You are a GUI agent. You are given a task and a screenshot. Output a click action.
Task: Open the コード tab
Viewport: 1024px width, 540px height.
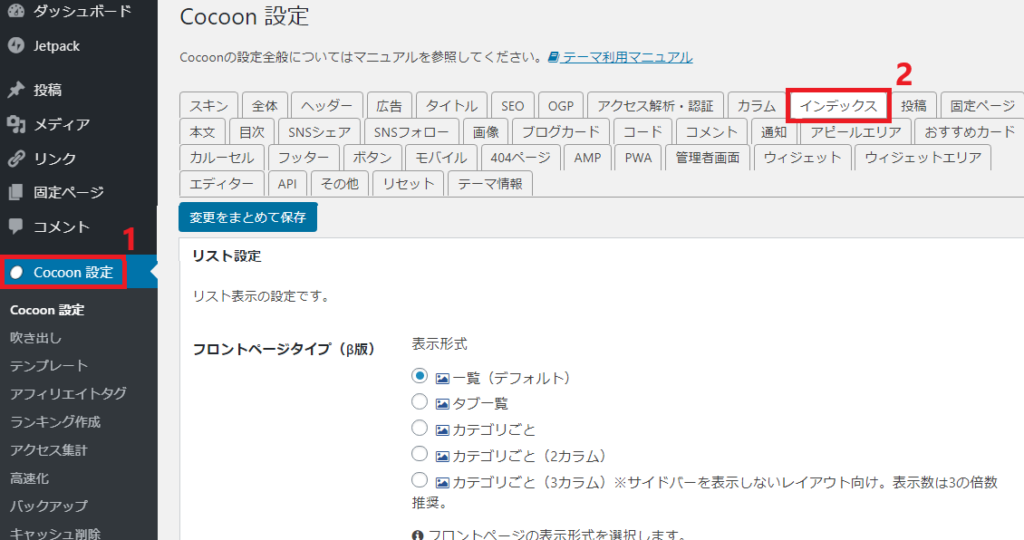pyautogui.click(x=643, y=132)
